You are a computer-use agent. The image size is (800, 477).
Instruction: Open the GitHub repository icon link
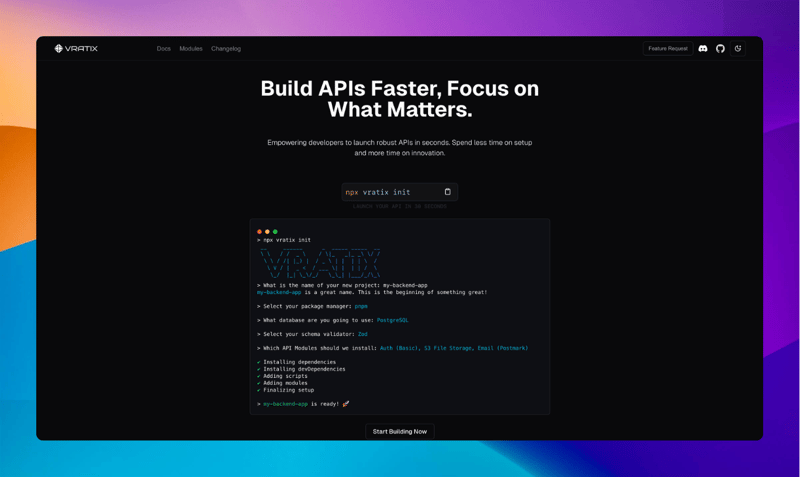click(720, 48)
